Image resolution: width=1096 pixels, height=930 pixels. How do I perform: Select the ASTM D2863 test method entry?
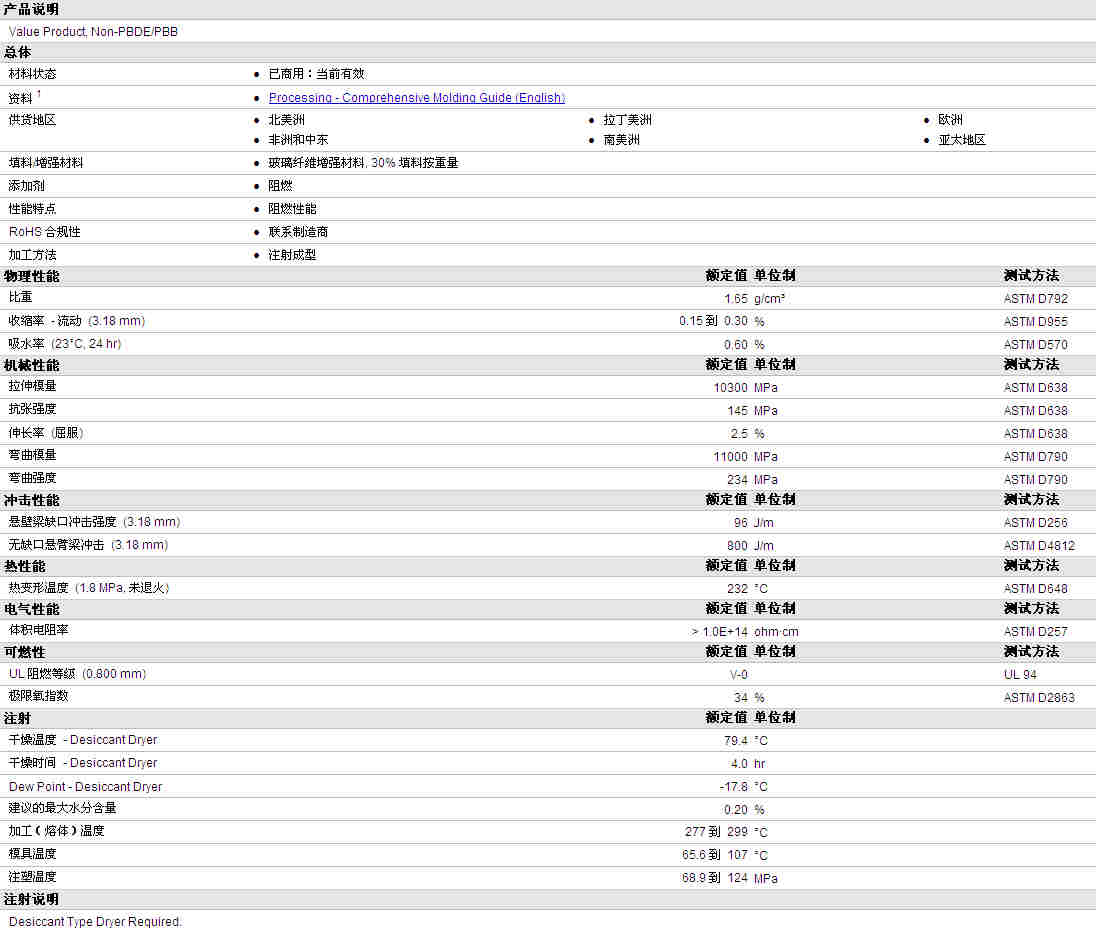(x=1039, y=698)
